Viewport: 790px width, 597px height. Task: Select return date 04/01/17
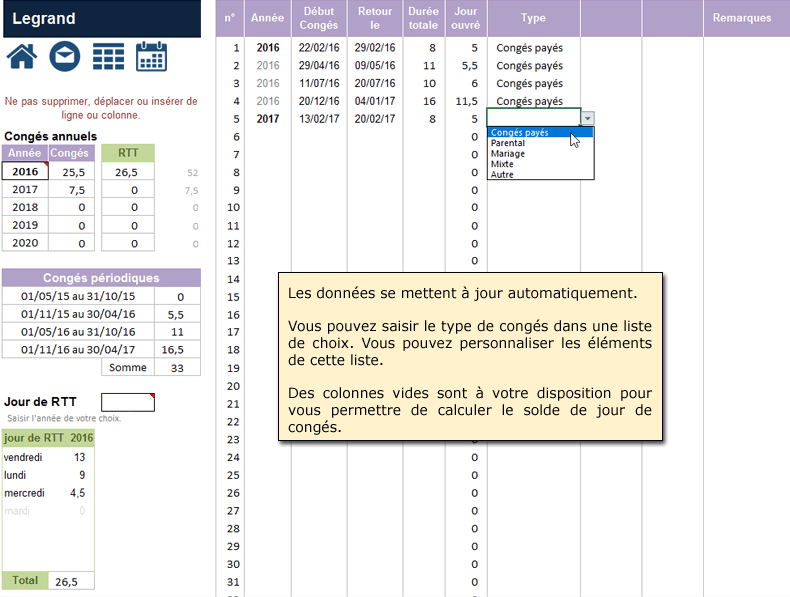(x=375, y=101)
